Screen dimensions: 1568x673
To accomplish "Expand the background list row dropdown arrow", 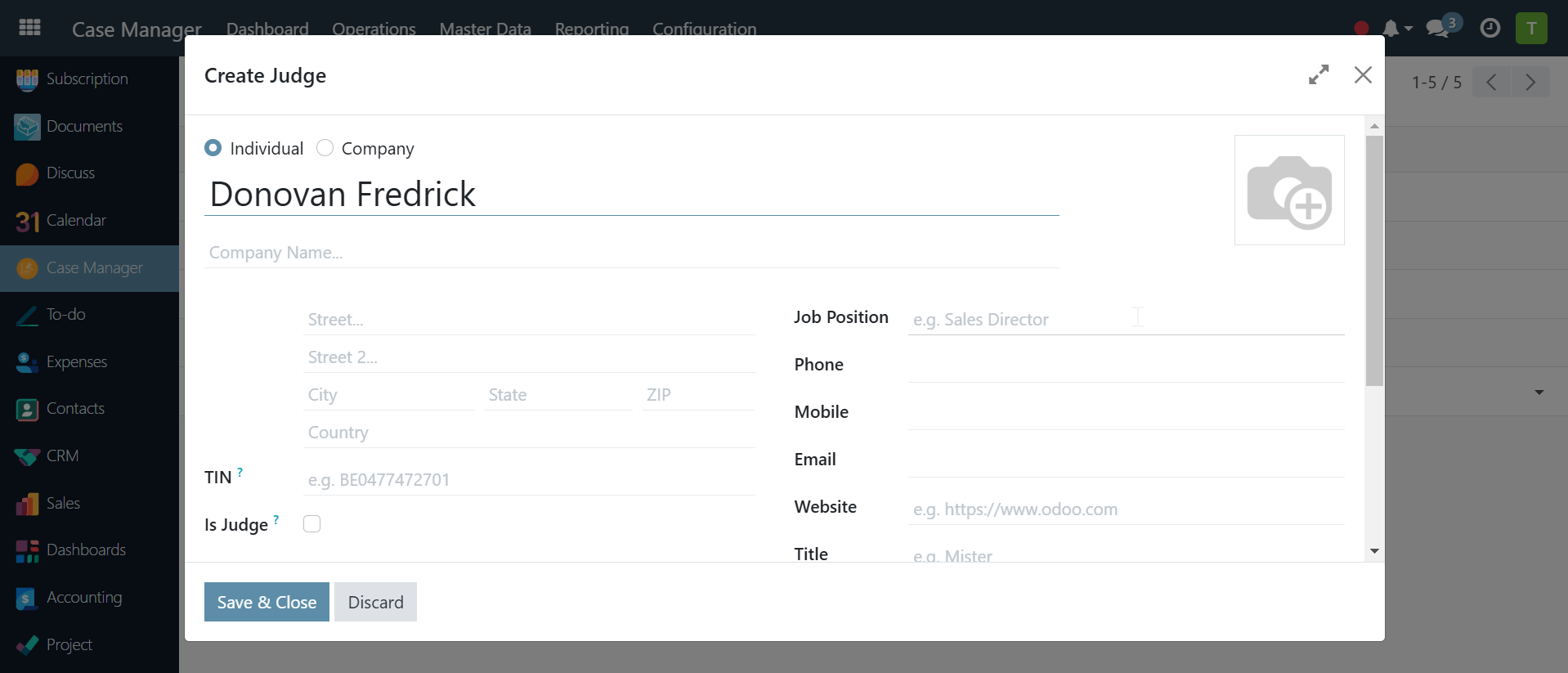I will pos(1539,393).
